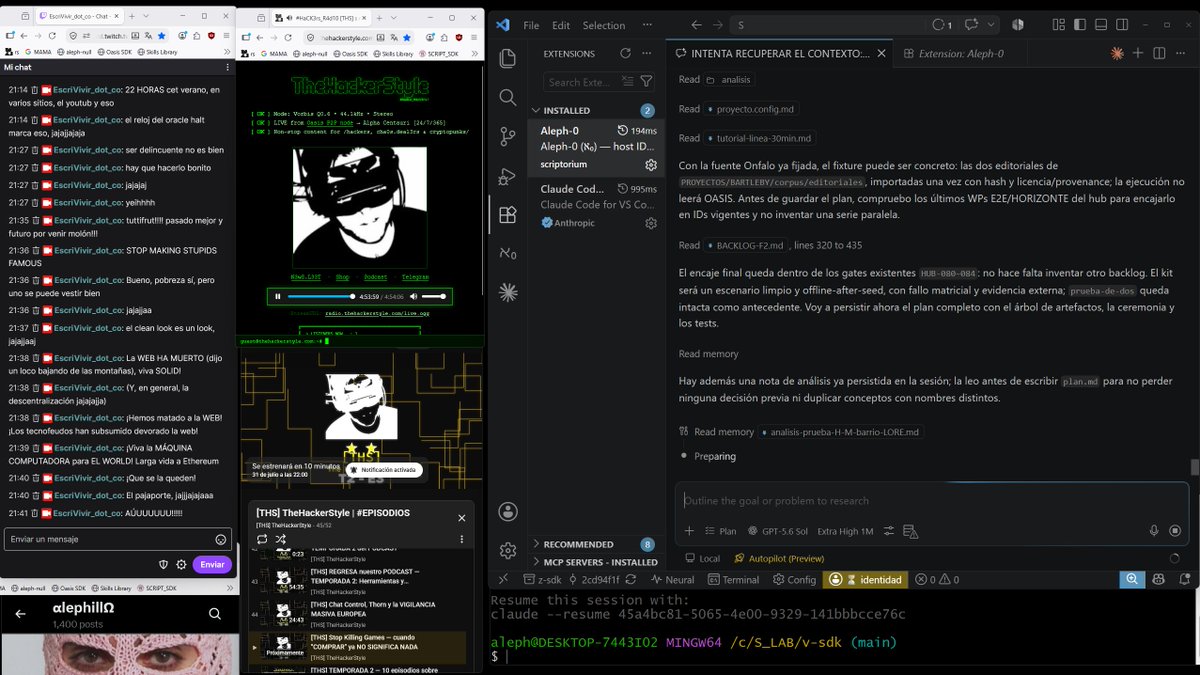Seek the hackerstyle radio progress bar
1200x675 pixels.
[321, 297]
